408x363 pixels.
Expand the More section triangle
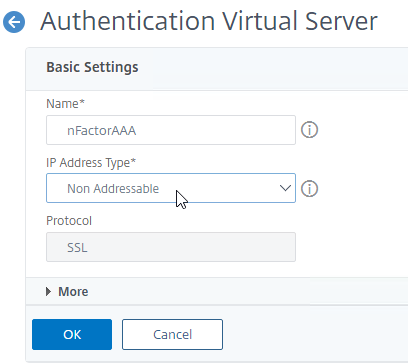[x=49, y=292]
